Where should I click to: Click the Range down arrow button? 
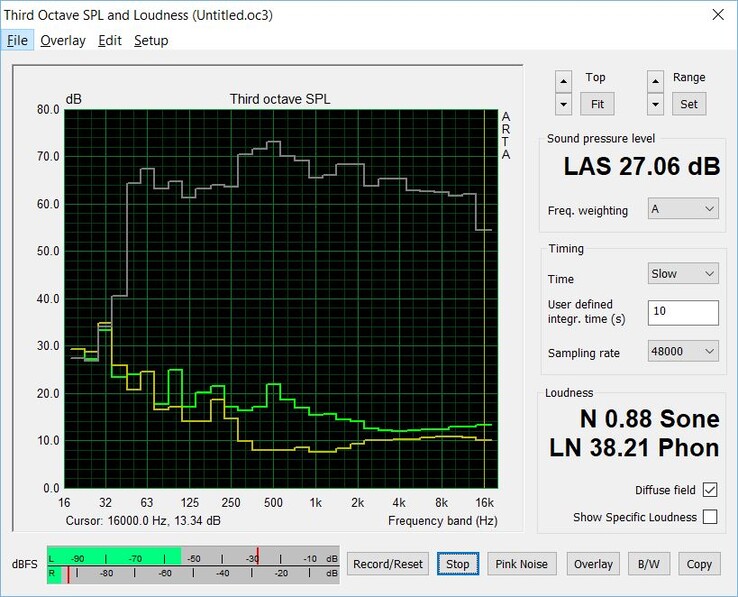655,103
